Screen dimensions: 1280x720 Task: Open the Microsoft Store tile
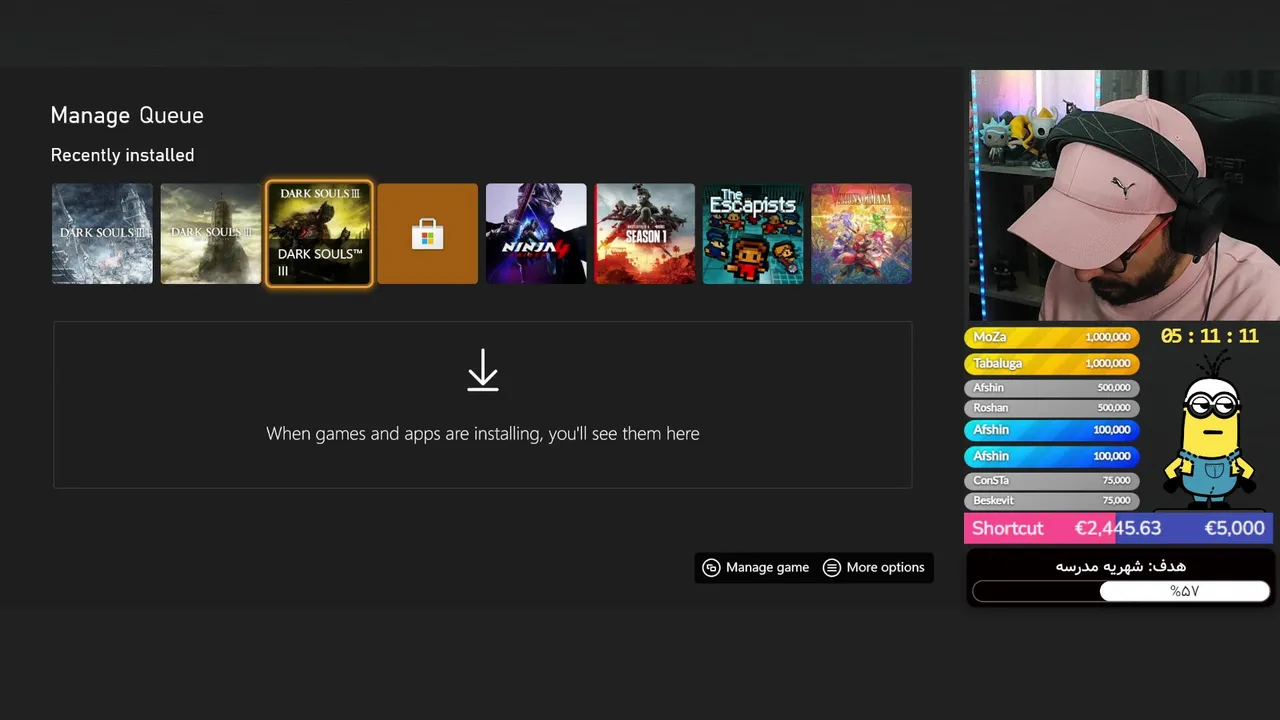tap(428, 234)
